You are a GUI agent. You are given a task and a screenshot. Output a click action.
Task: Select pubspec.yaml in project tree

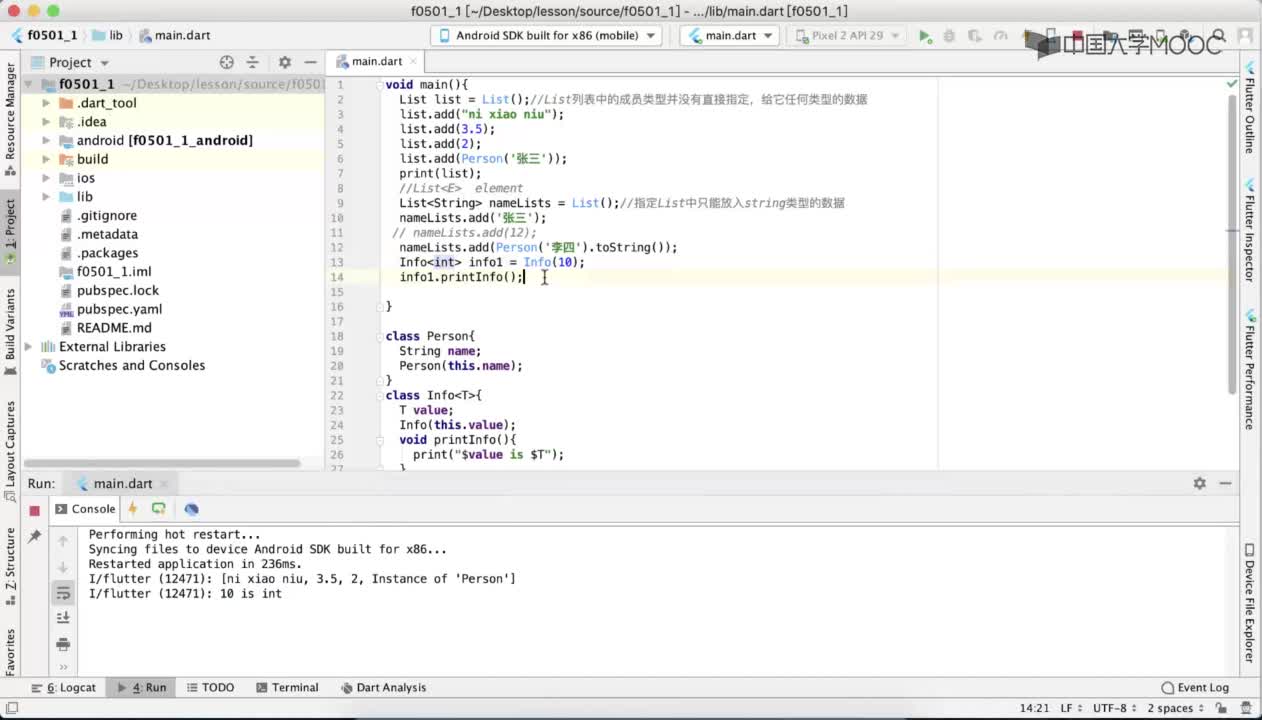pos(119,309)
